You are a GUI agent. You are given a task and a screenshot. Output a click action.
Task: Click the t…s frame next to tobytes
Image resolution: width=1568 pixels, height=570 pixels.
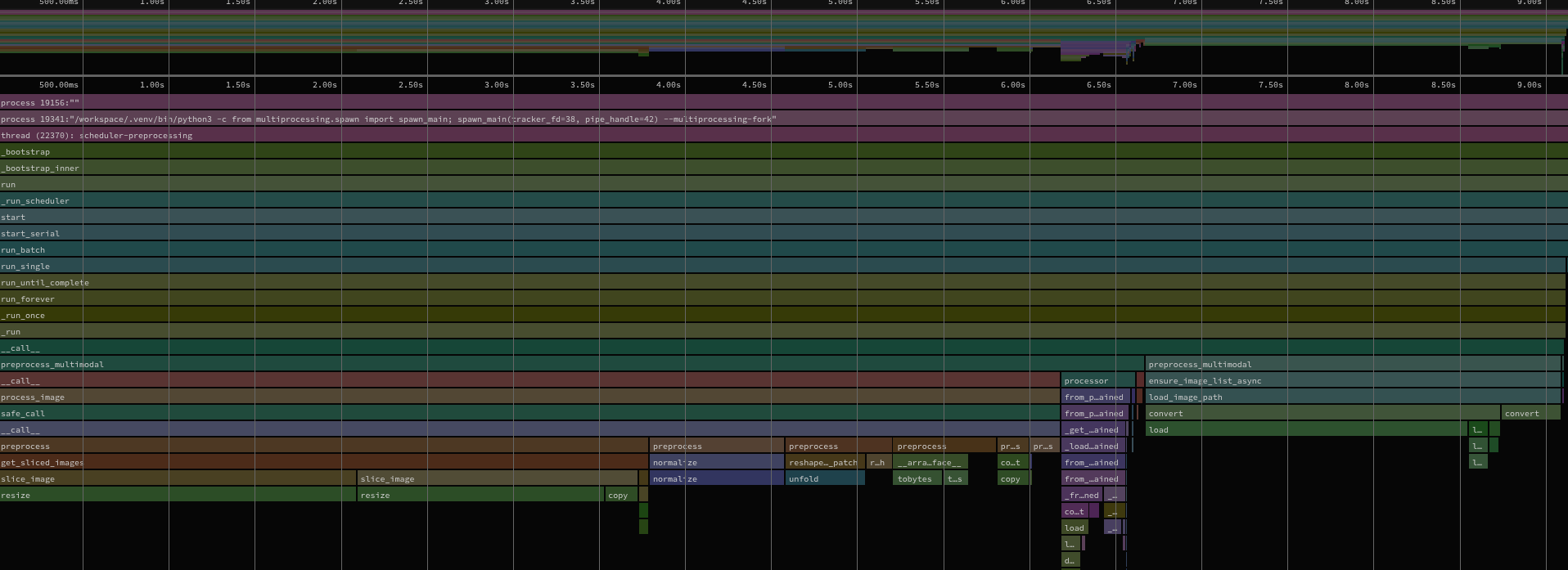pos(956,478)
